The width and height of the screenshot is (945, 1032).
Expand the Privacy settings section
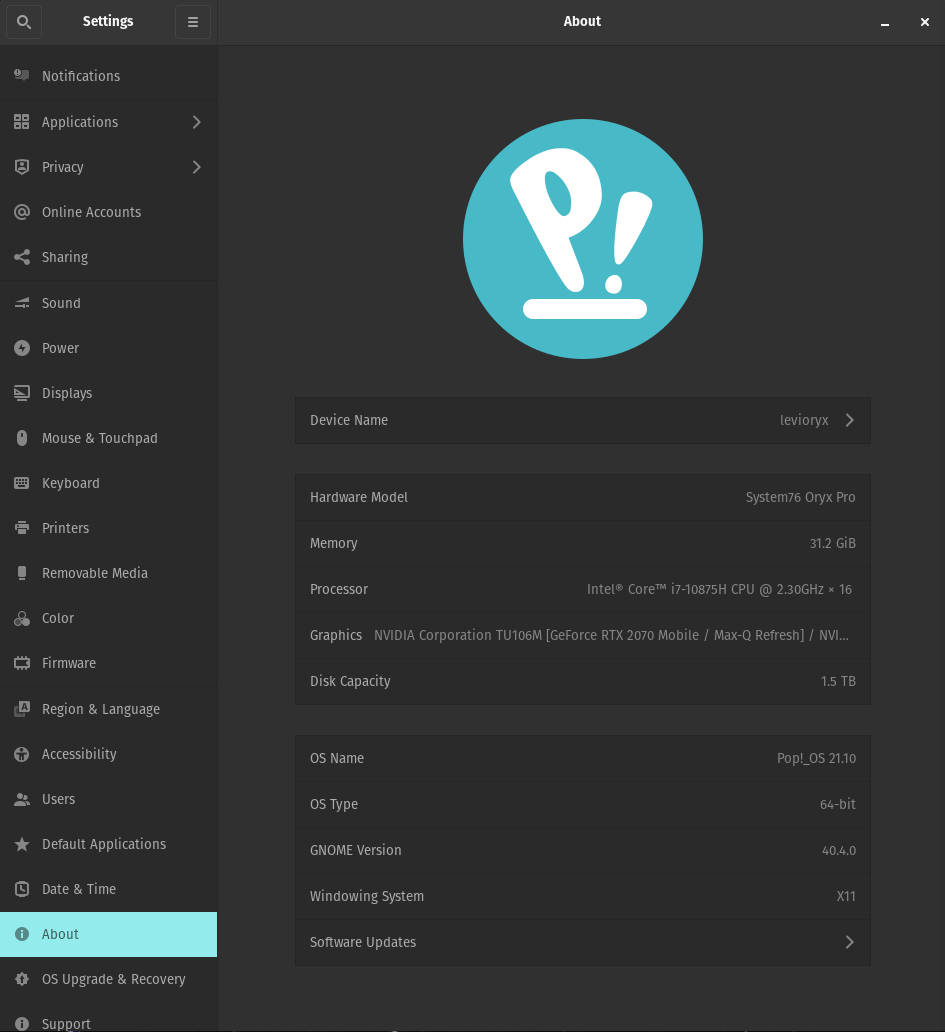point(196,166)
